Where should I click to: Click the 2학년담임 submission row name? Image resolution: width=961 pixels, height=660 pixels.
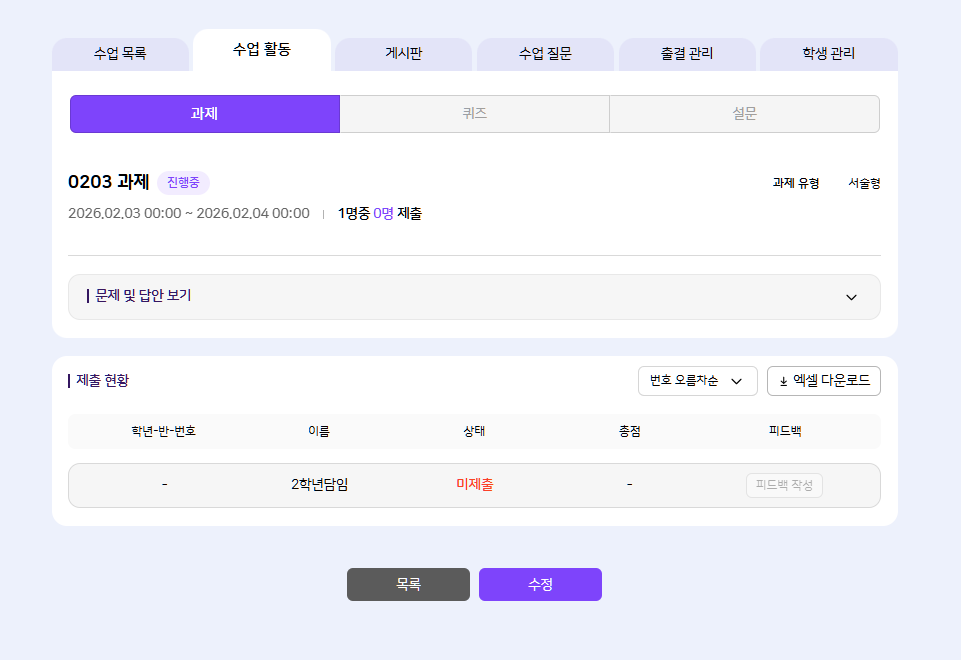(320, 485)
